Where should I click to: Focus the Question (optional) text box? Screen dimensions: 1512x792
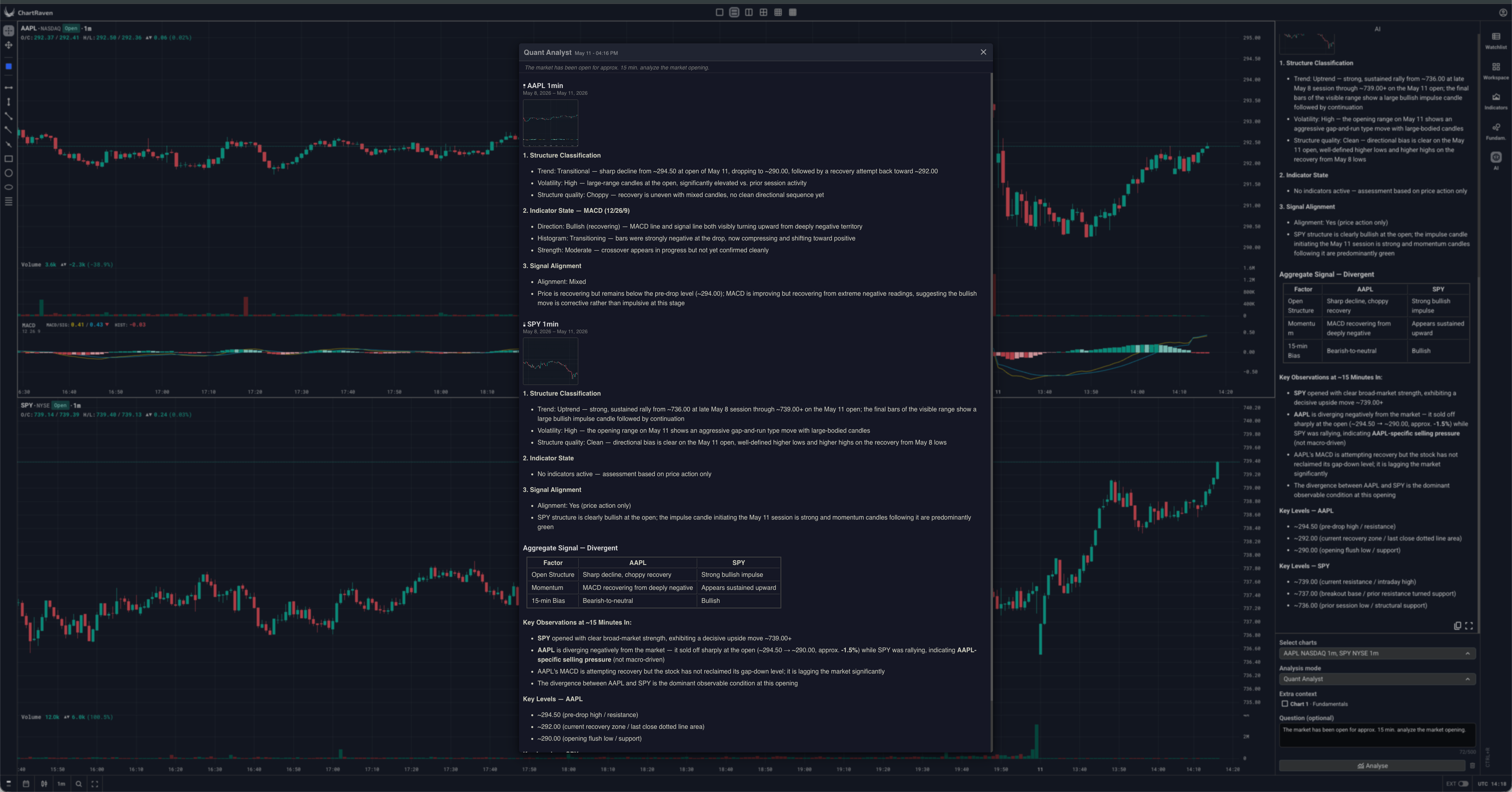[x=1377, y=736]
